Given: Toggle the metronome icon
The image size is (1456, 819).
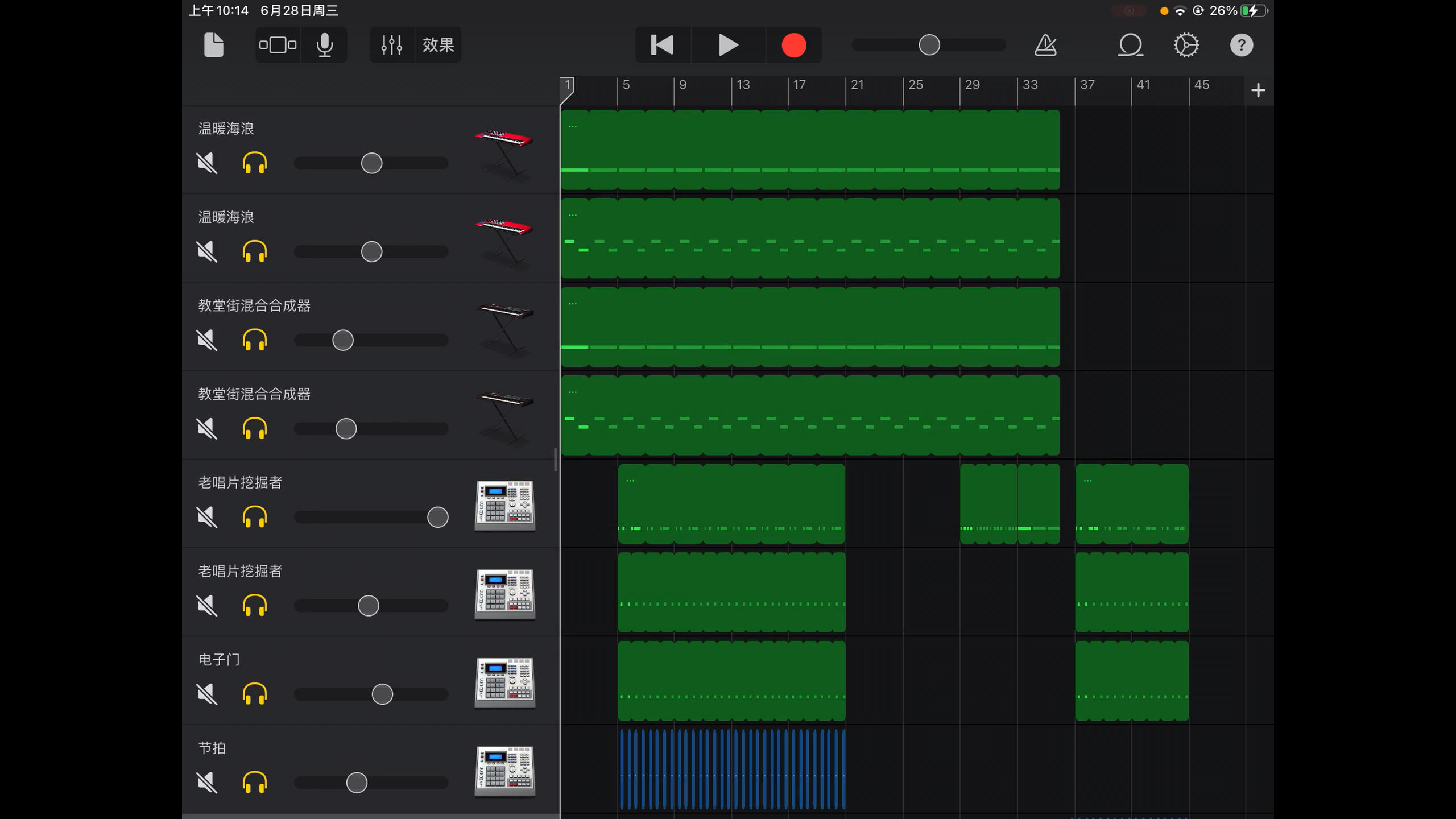Looking at the screenshot, I should [x=1045, y=45].
